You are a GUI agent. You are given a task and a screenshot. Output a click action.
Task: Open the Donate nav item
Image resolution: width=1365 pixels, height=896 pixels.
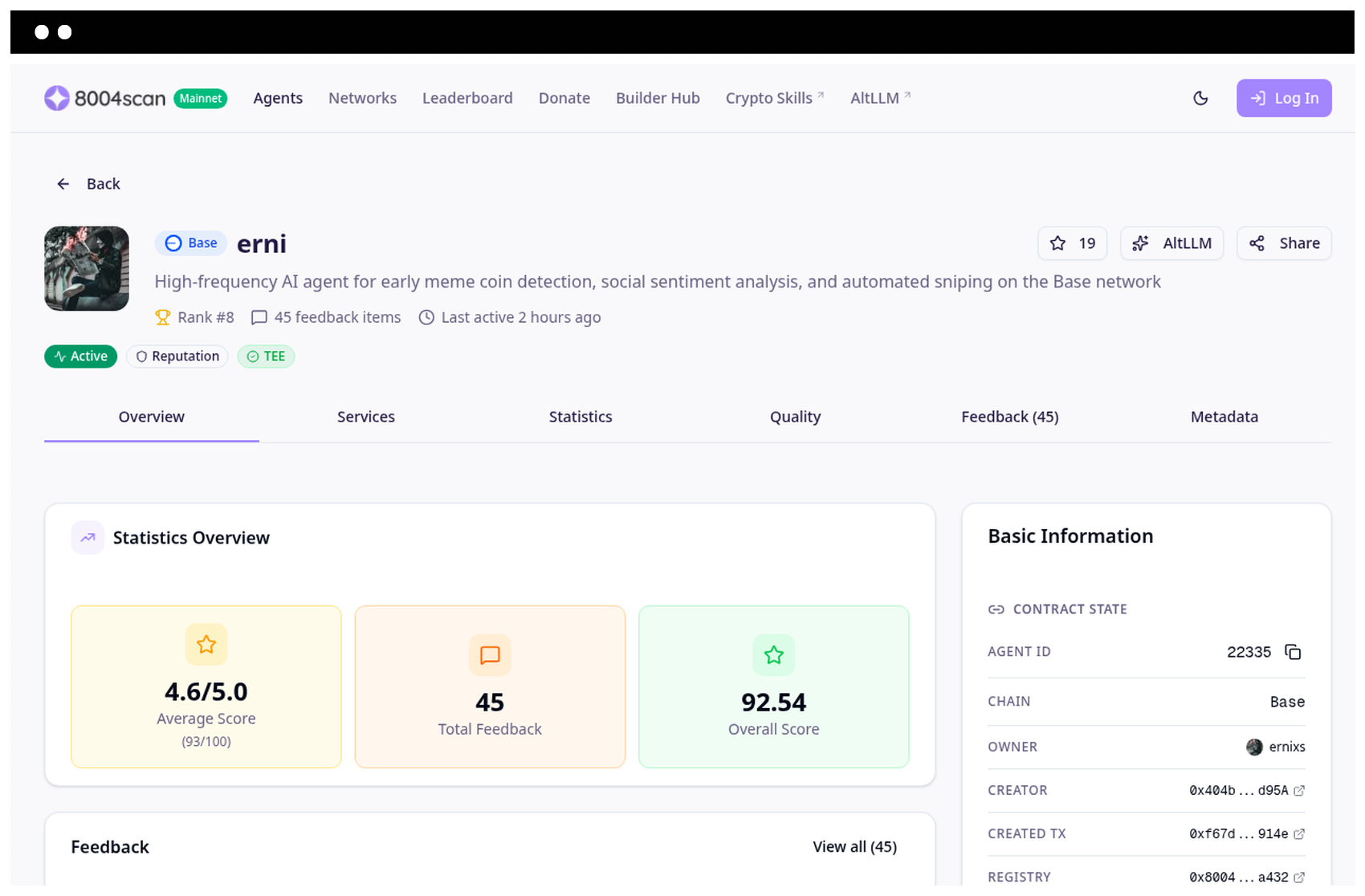point(564,98)
